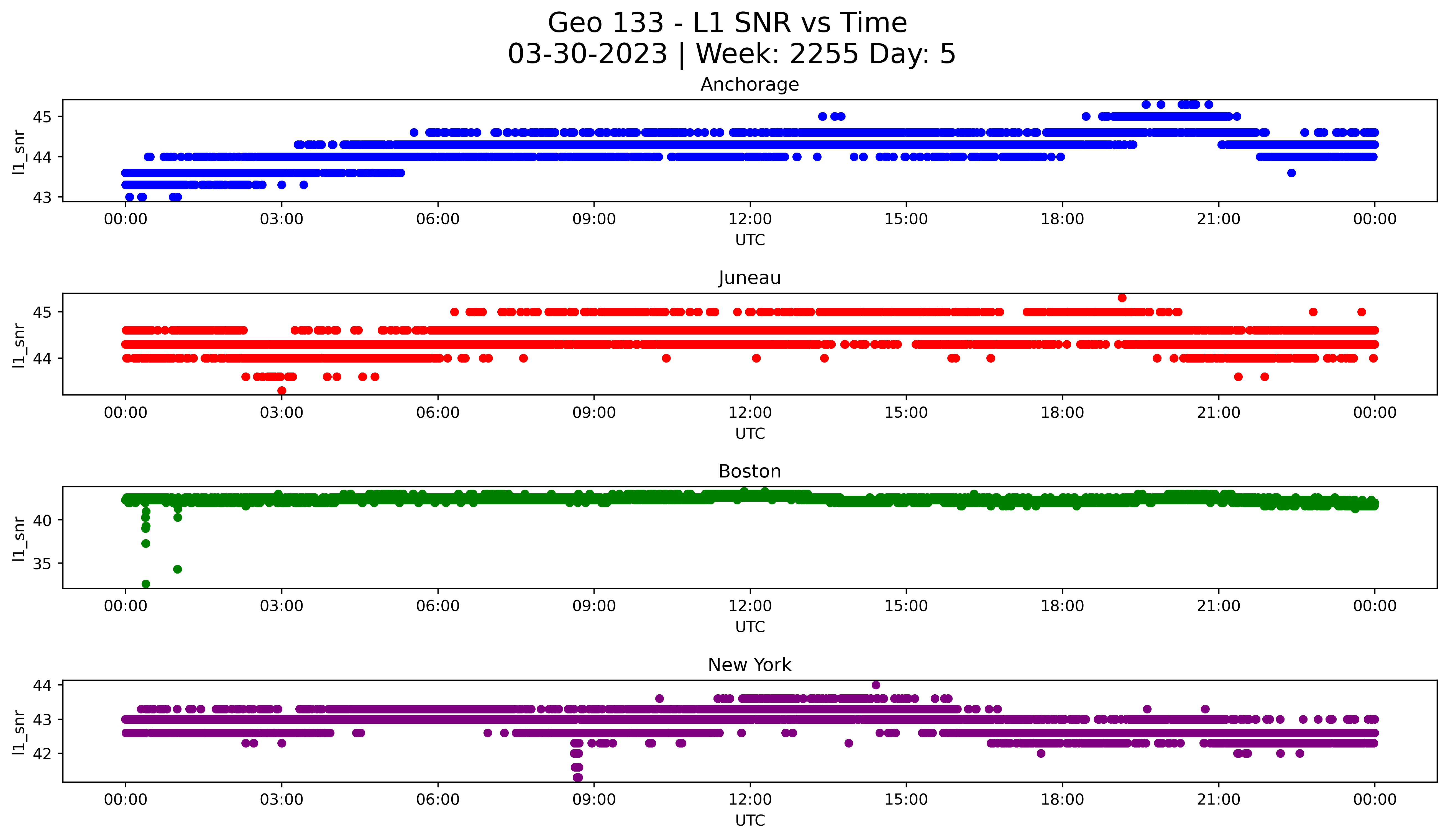
Task: Click the lowest green outlier point in Boston plot
Action: [x=146, y=584]
